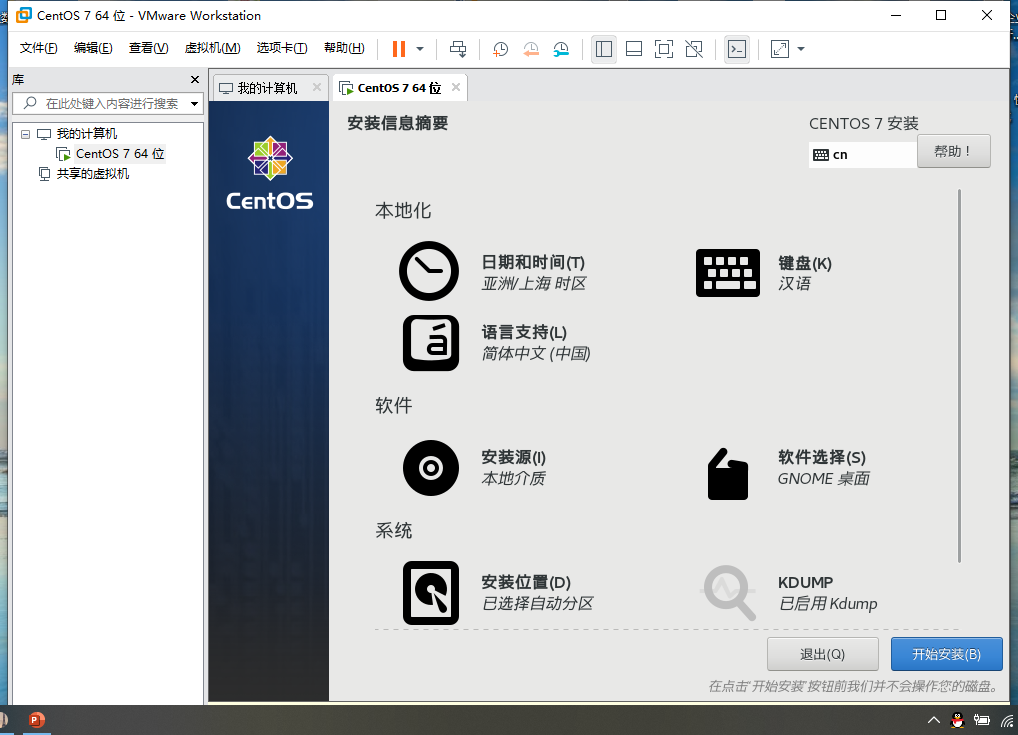Viewport: 1018px width, 735px height.
Task: Click 已启用 Kdump status text
Action: (x=828, y=603)
